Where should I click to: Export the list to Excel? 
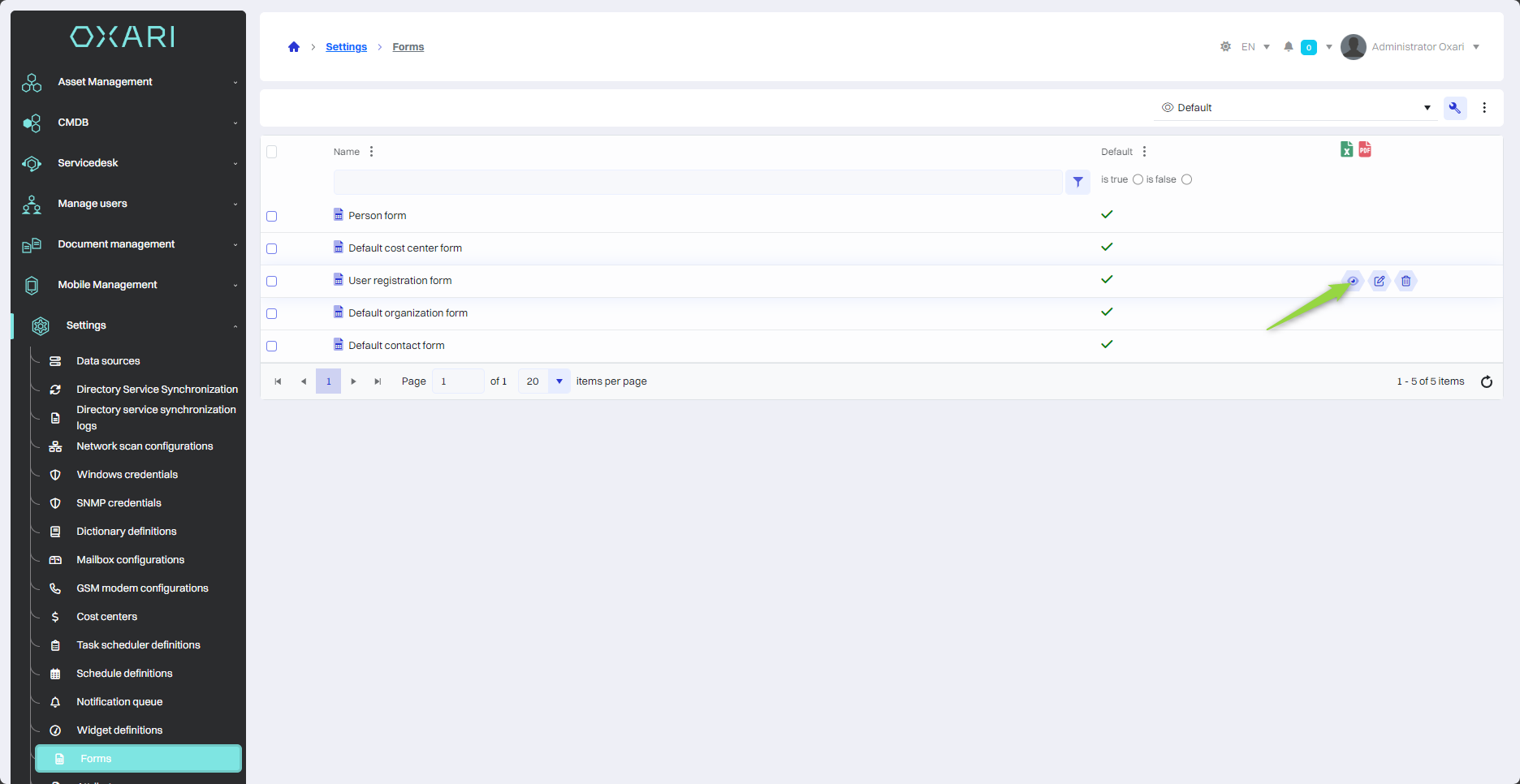point(1346,149)
